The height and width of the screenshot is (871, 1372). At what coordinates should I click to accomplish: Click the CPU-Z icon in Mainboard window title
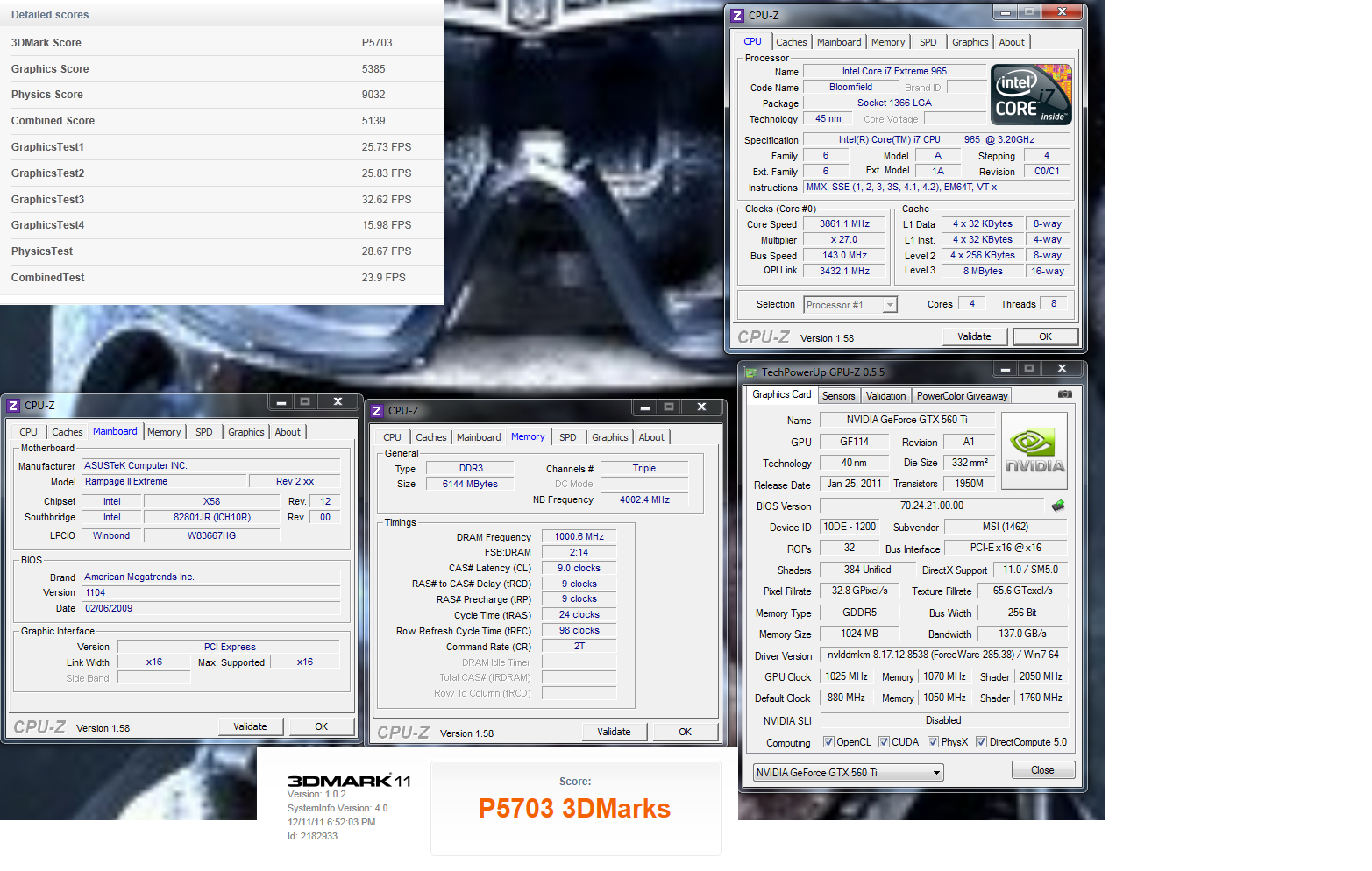(x=13, y=405)
